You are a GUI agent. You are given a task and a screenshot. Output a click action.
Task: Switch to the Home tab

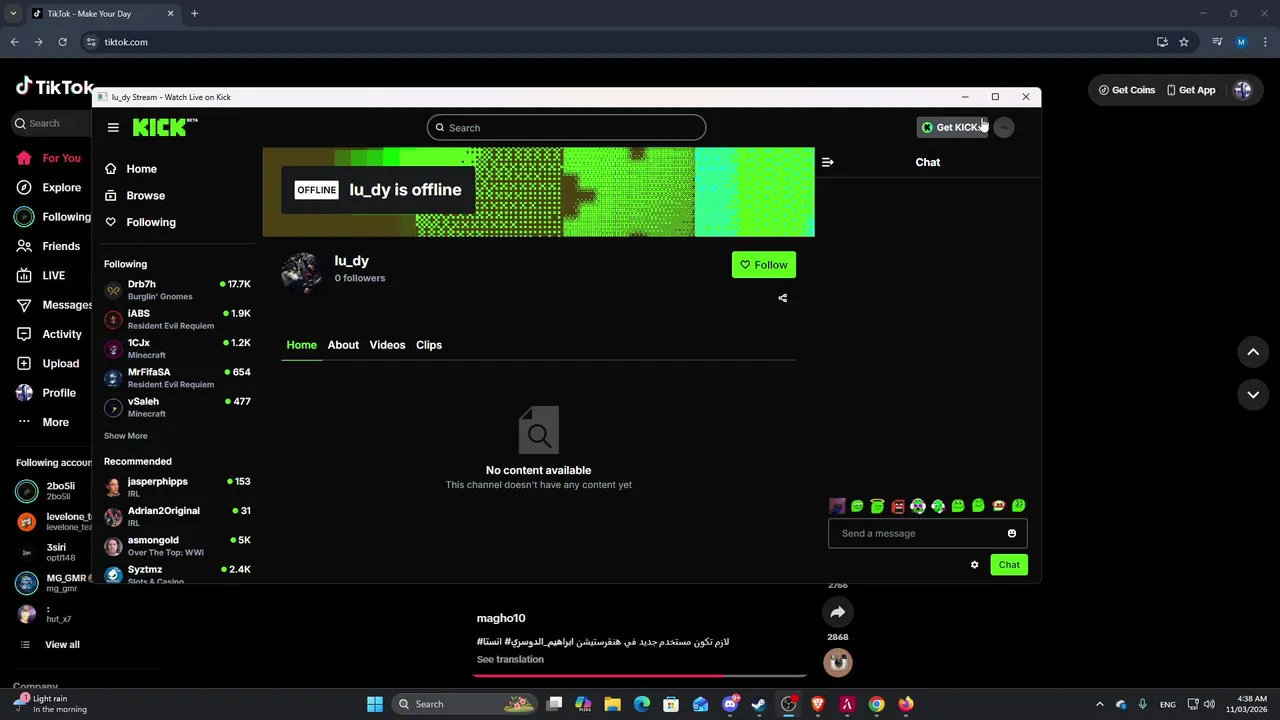301,345
